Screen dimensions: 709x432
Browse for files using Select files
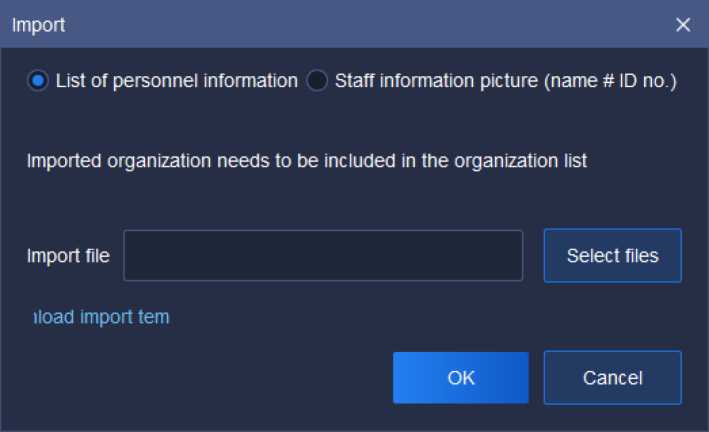click(612, 256)
